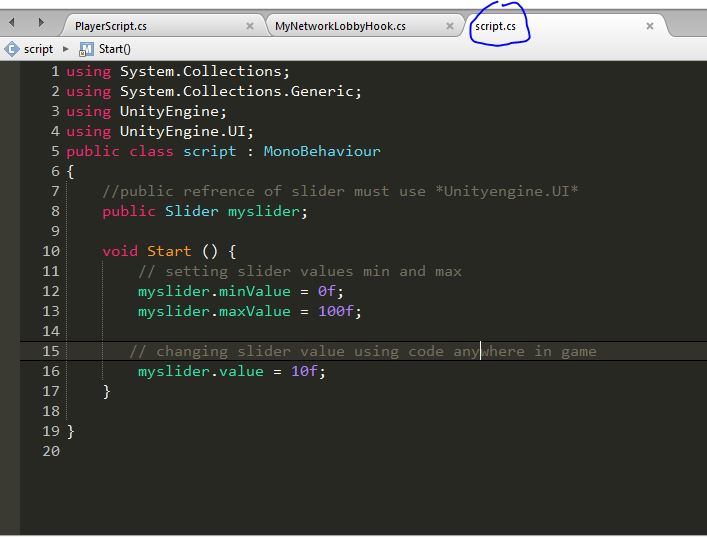Image resolution: width=707 pixels, height=537 pixels.
Task: Click the 10f value on line 16
Action: [x=304, y=371]
